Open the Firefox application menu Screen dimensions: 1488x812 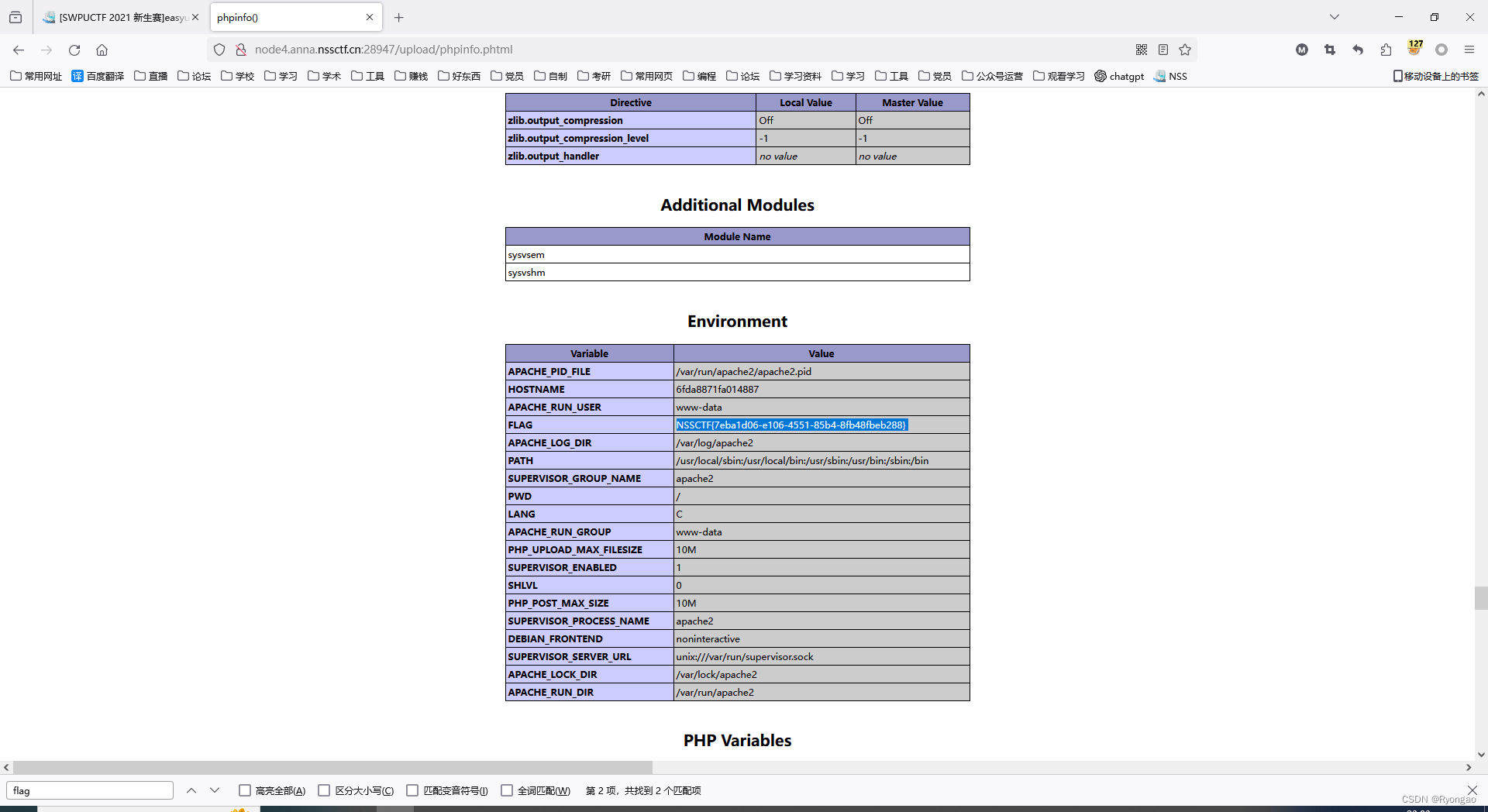click(1469, 50)
